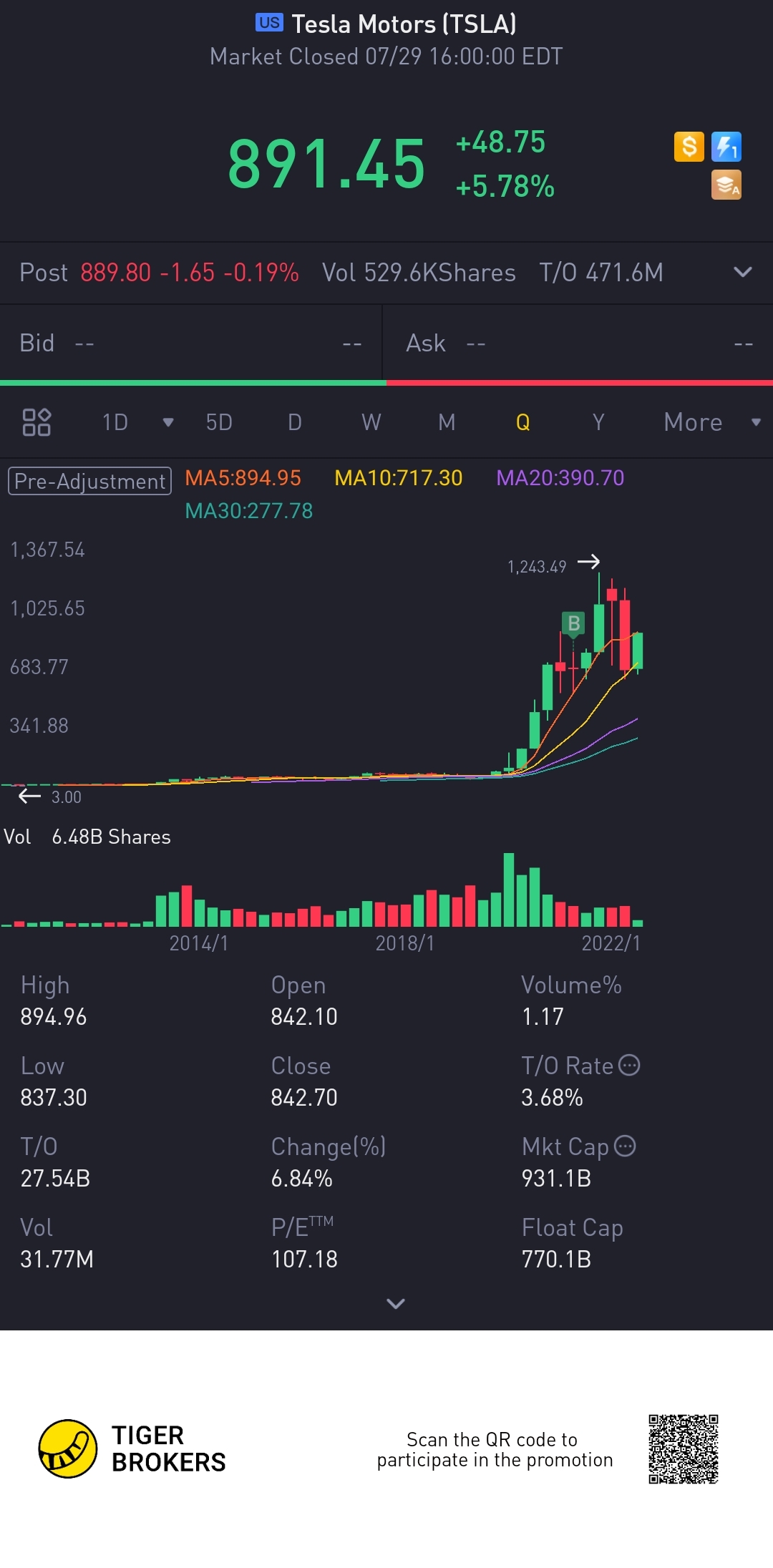The width and height of the screenshot is (773, 1568).
Task: Tap the Change(%) 6.84% value
Action: (x=301, y=1178)
